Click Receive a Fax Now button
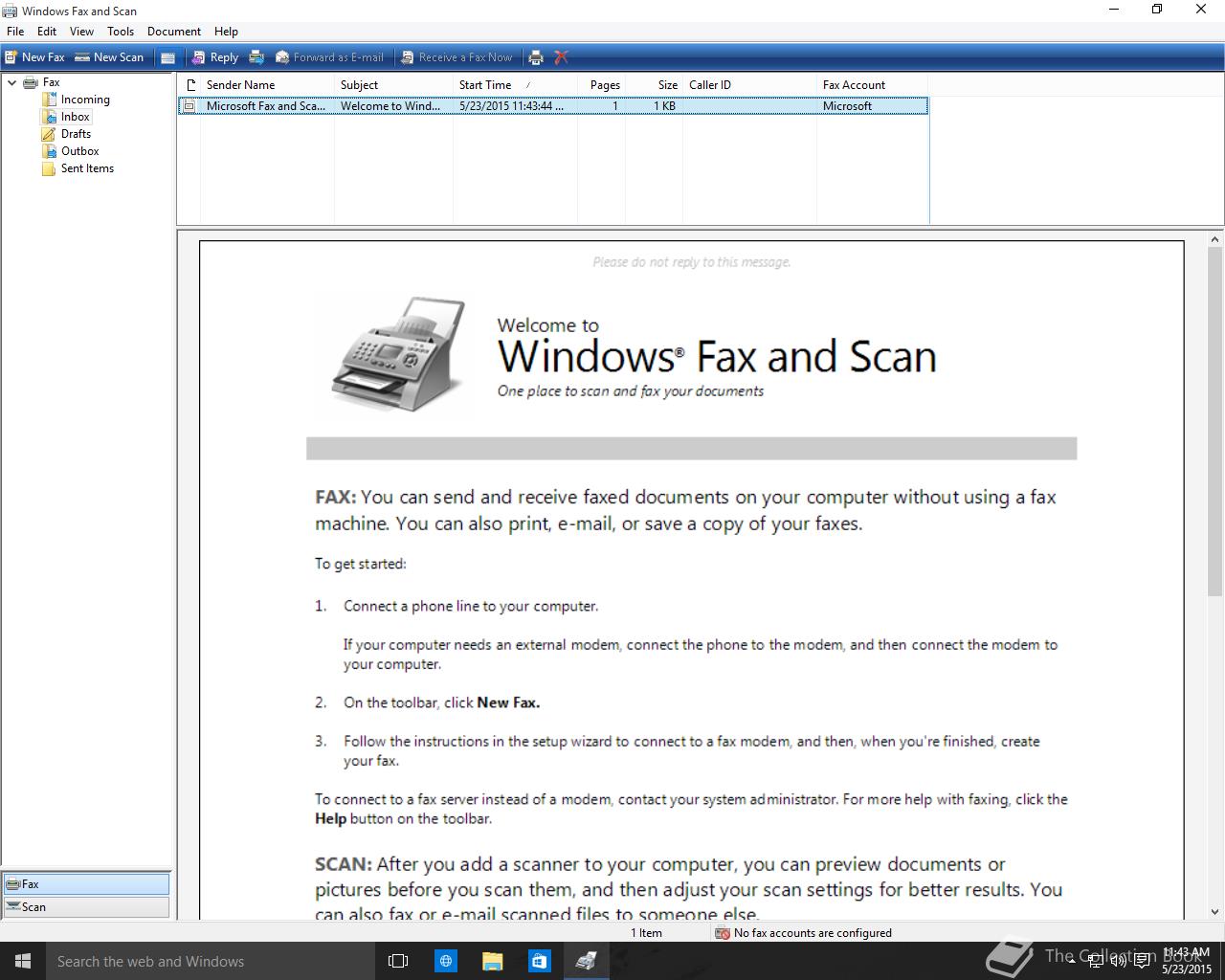Screen dimensions: 1225x980 tap(457, 57)
